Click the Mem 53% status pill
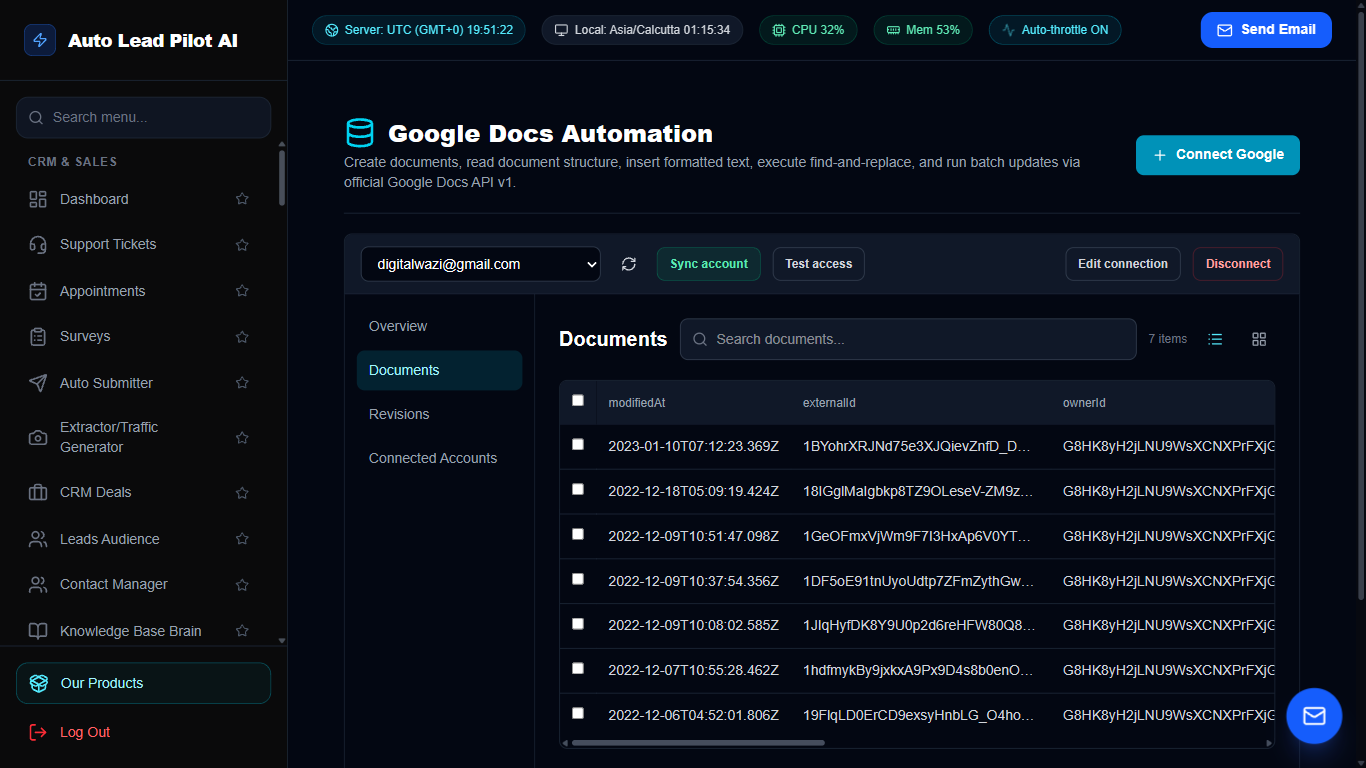This screenshot has height=768, width=1366. pyautogui.click(x=923, y=30)
